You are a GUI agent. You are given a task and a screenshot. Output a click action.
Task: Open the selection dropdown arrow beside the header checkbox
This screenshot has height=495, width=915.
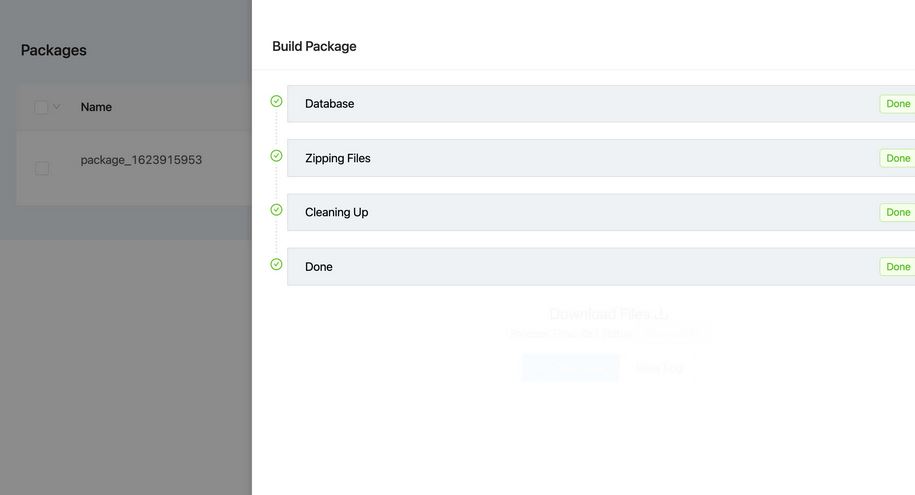pyautogui.click(x=57, y=107)
